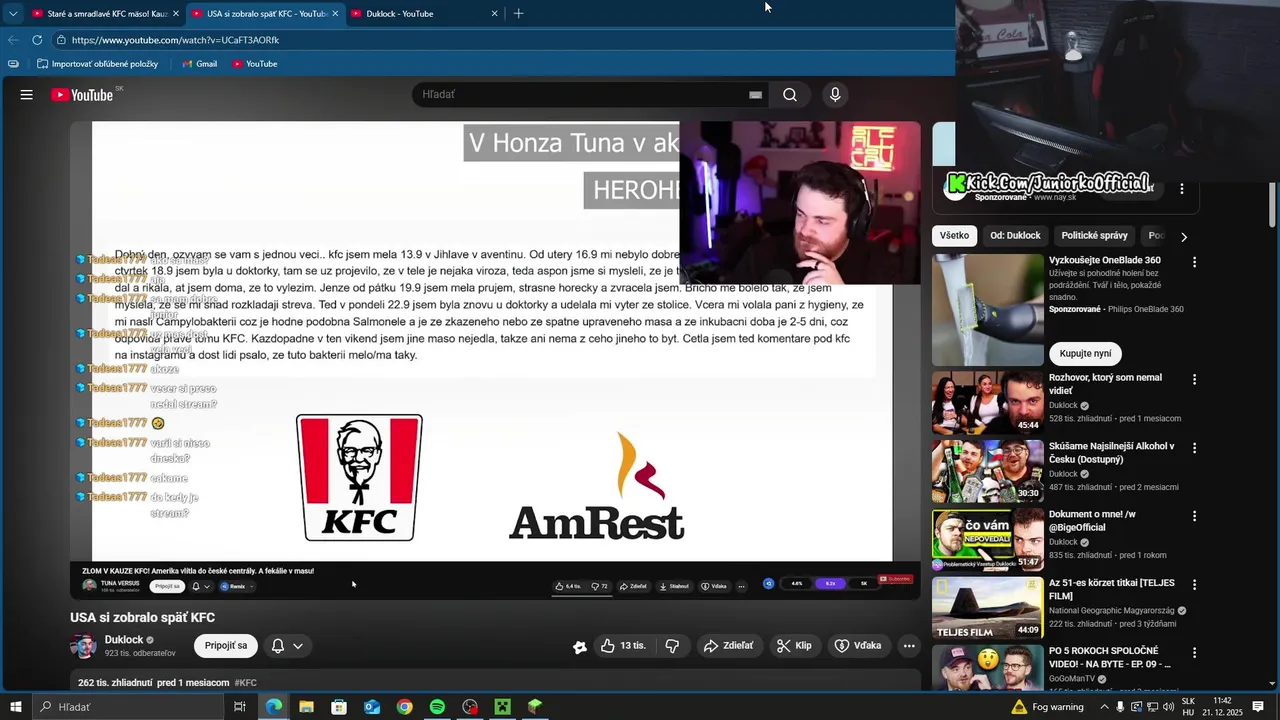Close the USA si zobralo späť KFC tab
The height and width of the screenshot is (720, 1280).
click(x=335, y=14)
